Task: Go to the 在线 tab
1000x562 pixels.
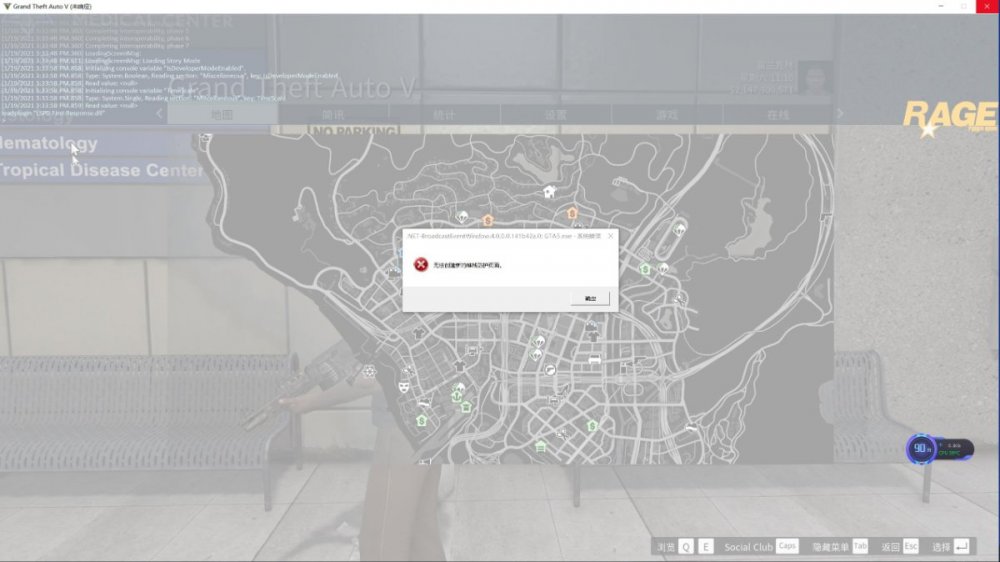Action: (777, 114)
